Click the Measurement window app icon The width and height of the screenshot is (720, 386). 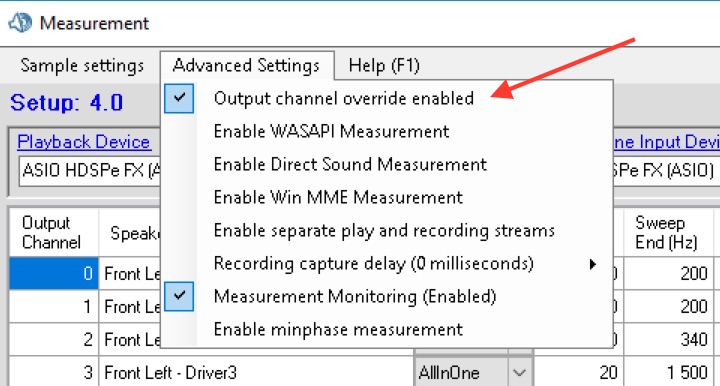tap(20, 22)
